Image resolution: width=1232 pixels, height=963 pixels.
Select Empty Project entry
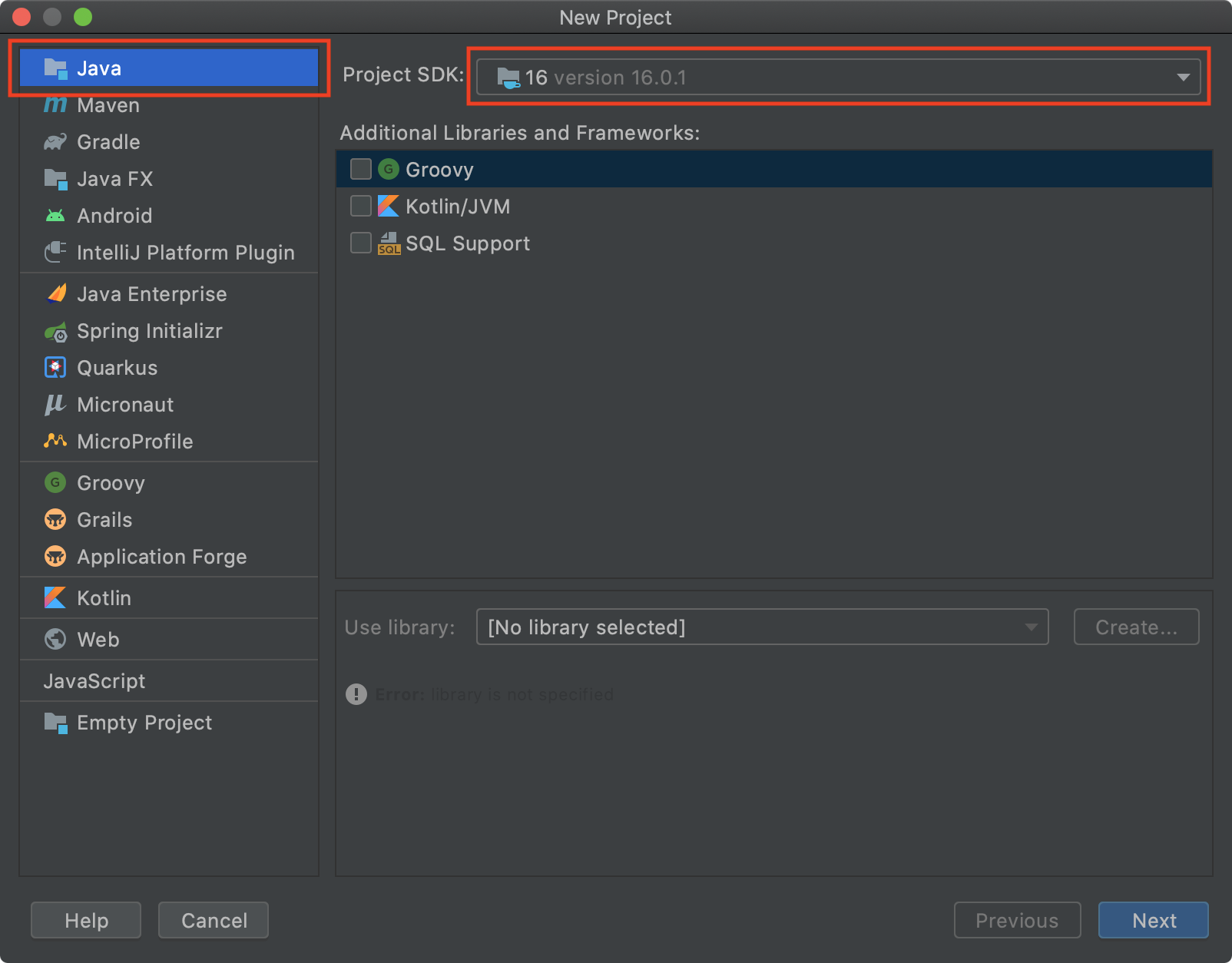[169, 723]
